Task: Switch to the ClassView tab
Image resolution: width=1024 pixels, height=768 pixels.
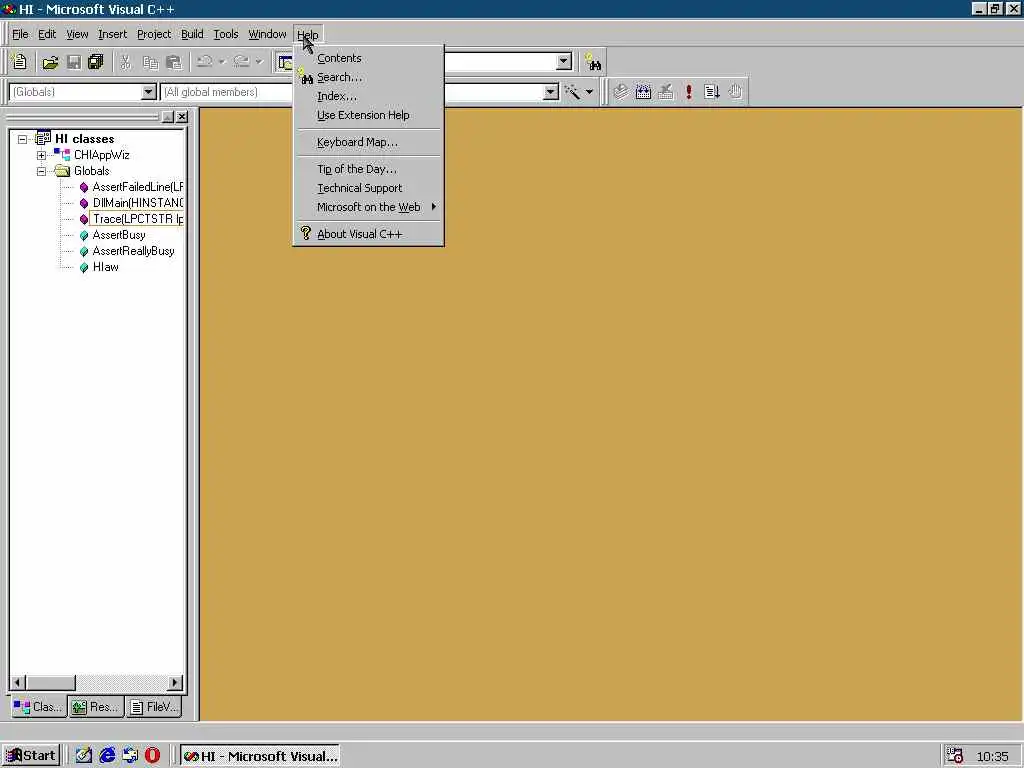Action: tap(39, 707)
